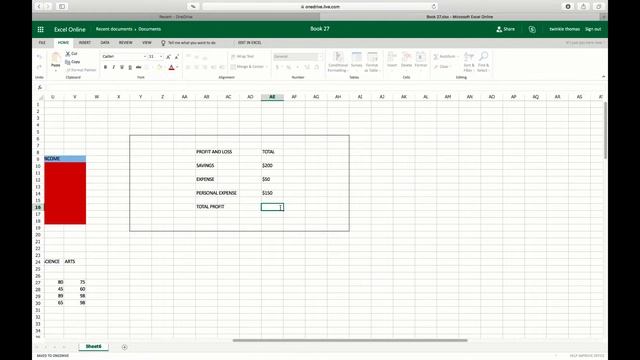640x360 pixels.
Task: Click the Excel Online brand link
Action: 70,29
